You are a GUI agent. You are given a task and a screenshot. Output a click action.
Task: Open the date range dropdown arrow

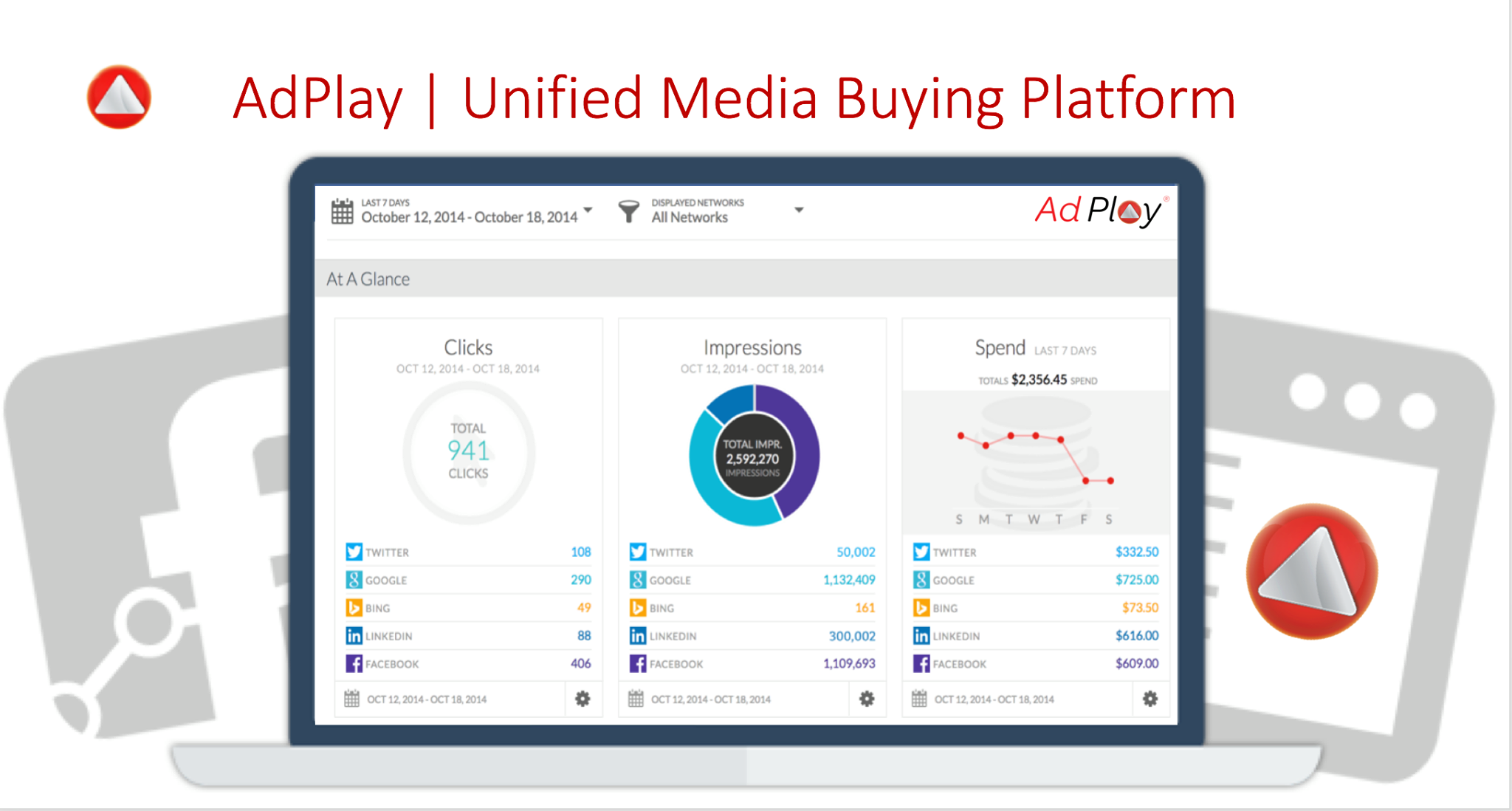(x=588, y=211)
